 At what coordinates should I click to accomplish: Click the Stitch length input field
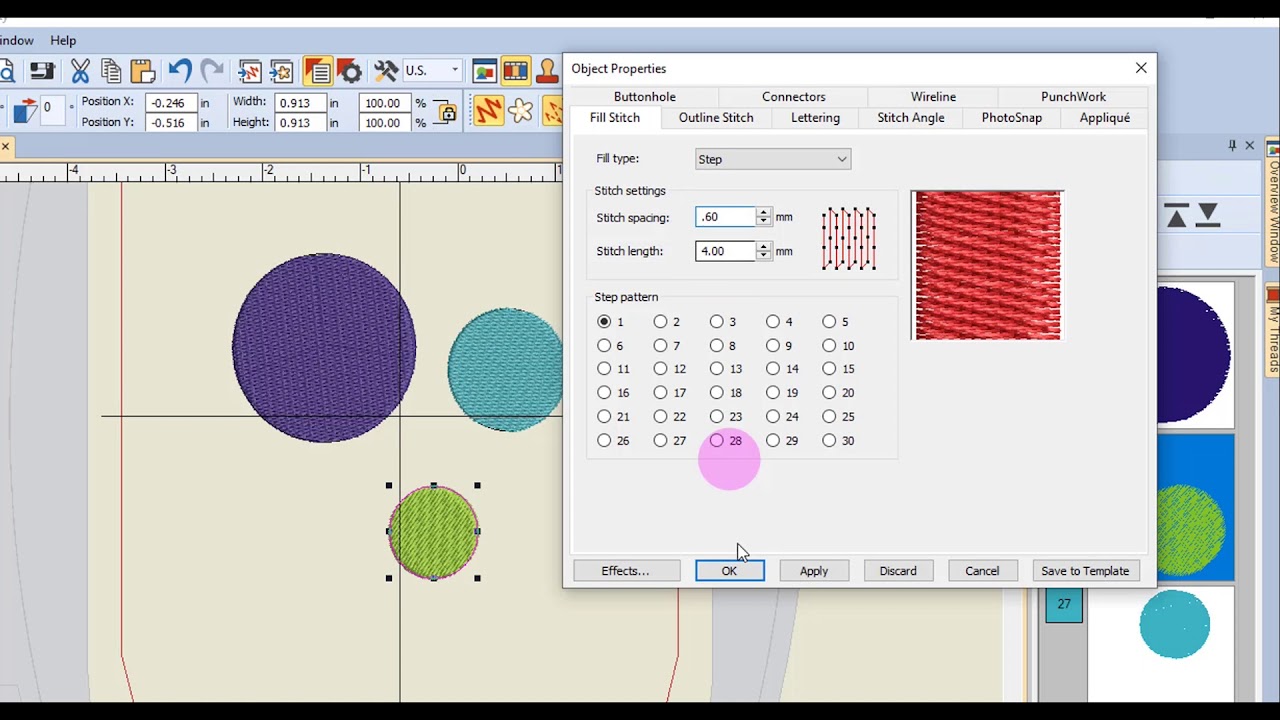[726, 251]
